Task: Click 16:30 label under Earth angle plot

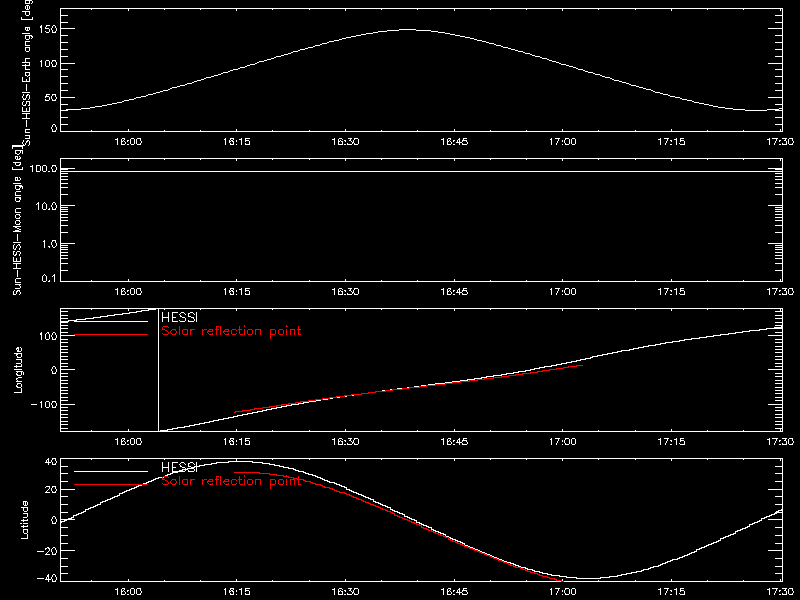Action: click(345, 142)
